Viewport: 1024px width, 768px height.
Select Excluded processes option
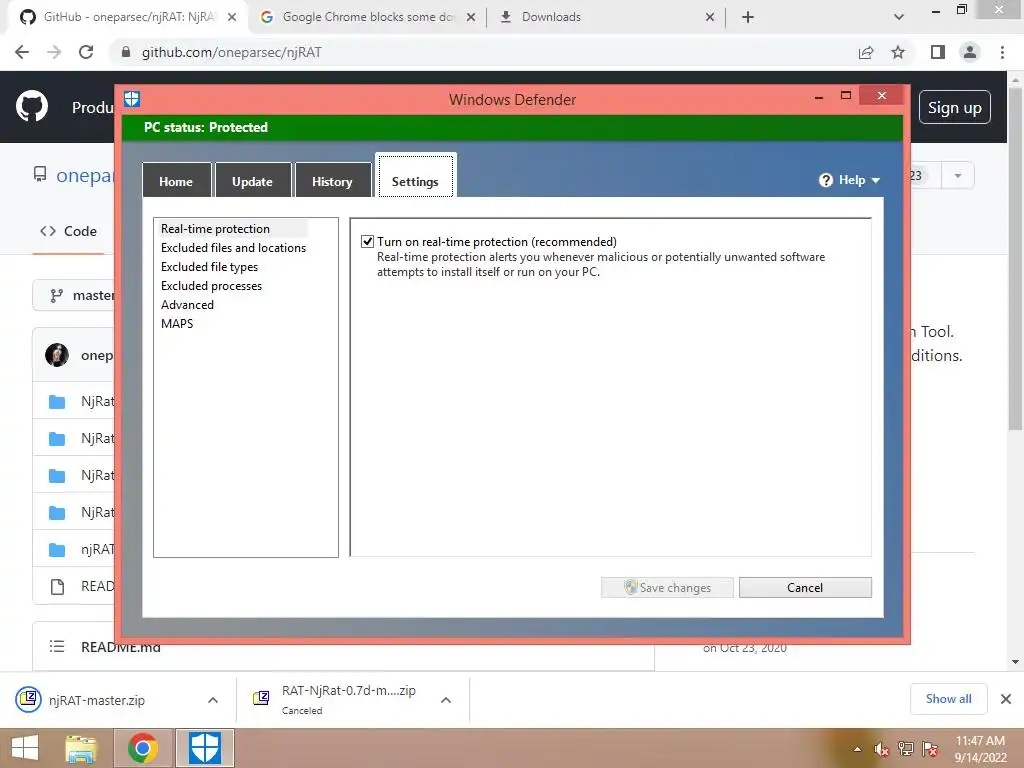[x=212, y=285]
